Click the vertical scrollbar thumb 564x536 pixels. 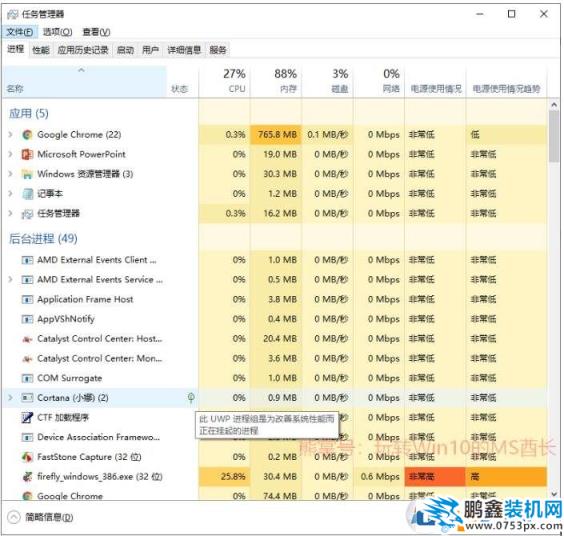[x=554, y=136]
